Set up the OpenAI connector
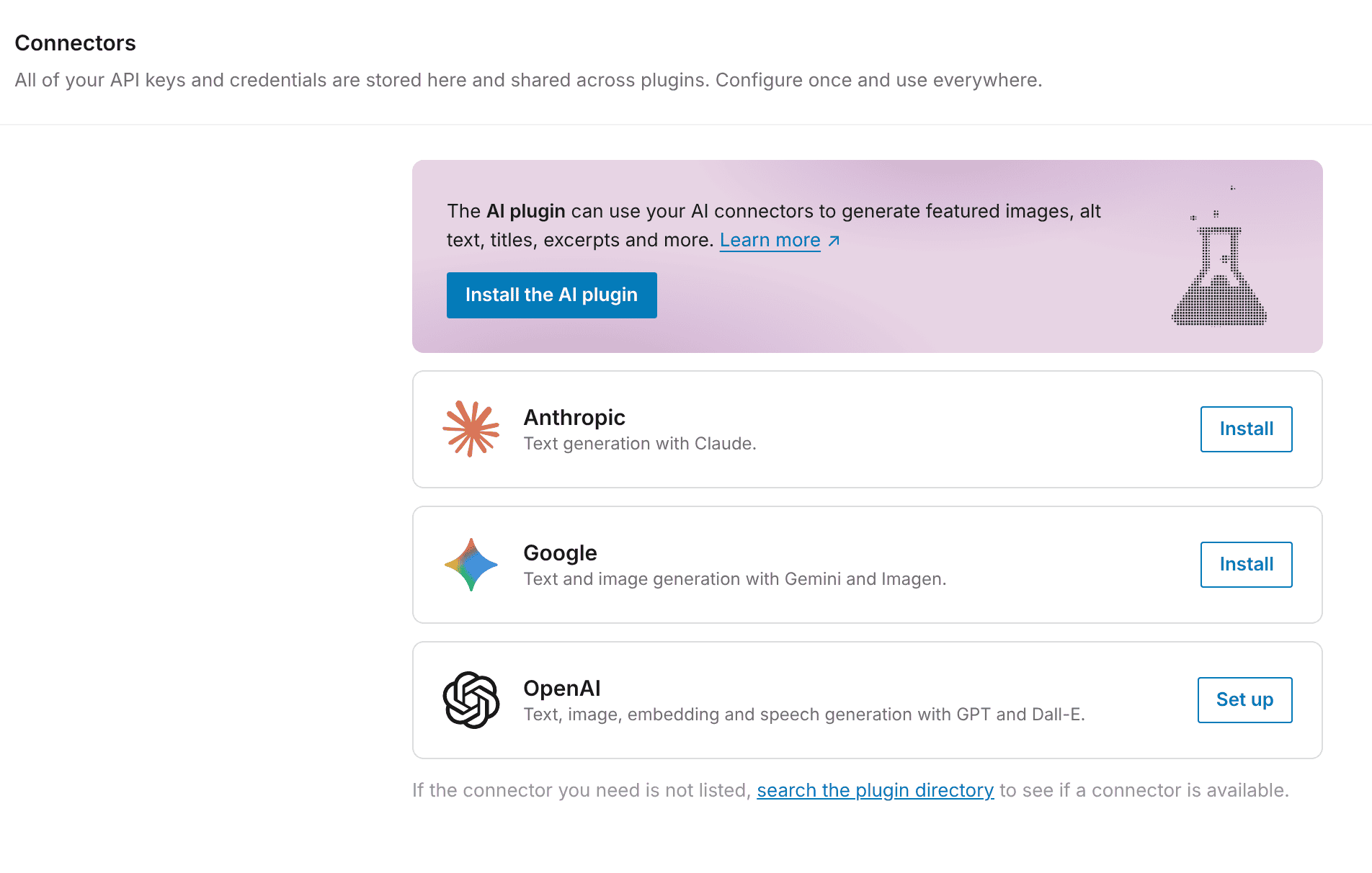This screenshot has width=1372, height=873. tap(1245, 700)
